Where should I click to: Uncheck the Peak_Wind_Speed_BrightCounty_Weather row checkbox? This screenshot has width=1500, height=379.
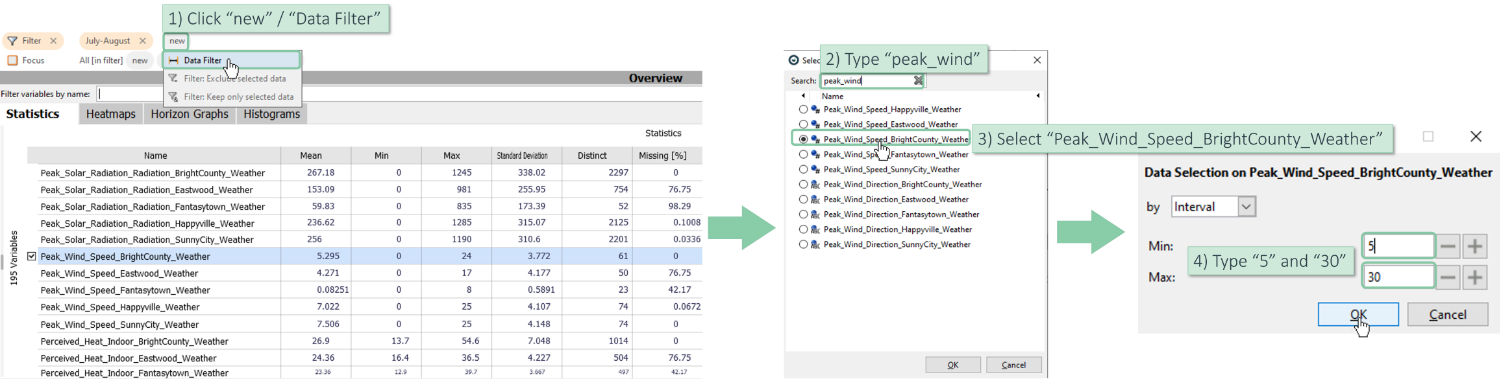32,256
